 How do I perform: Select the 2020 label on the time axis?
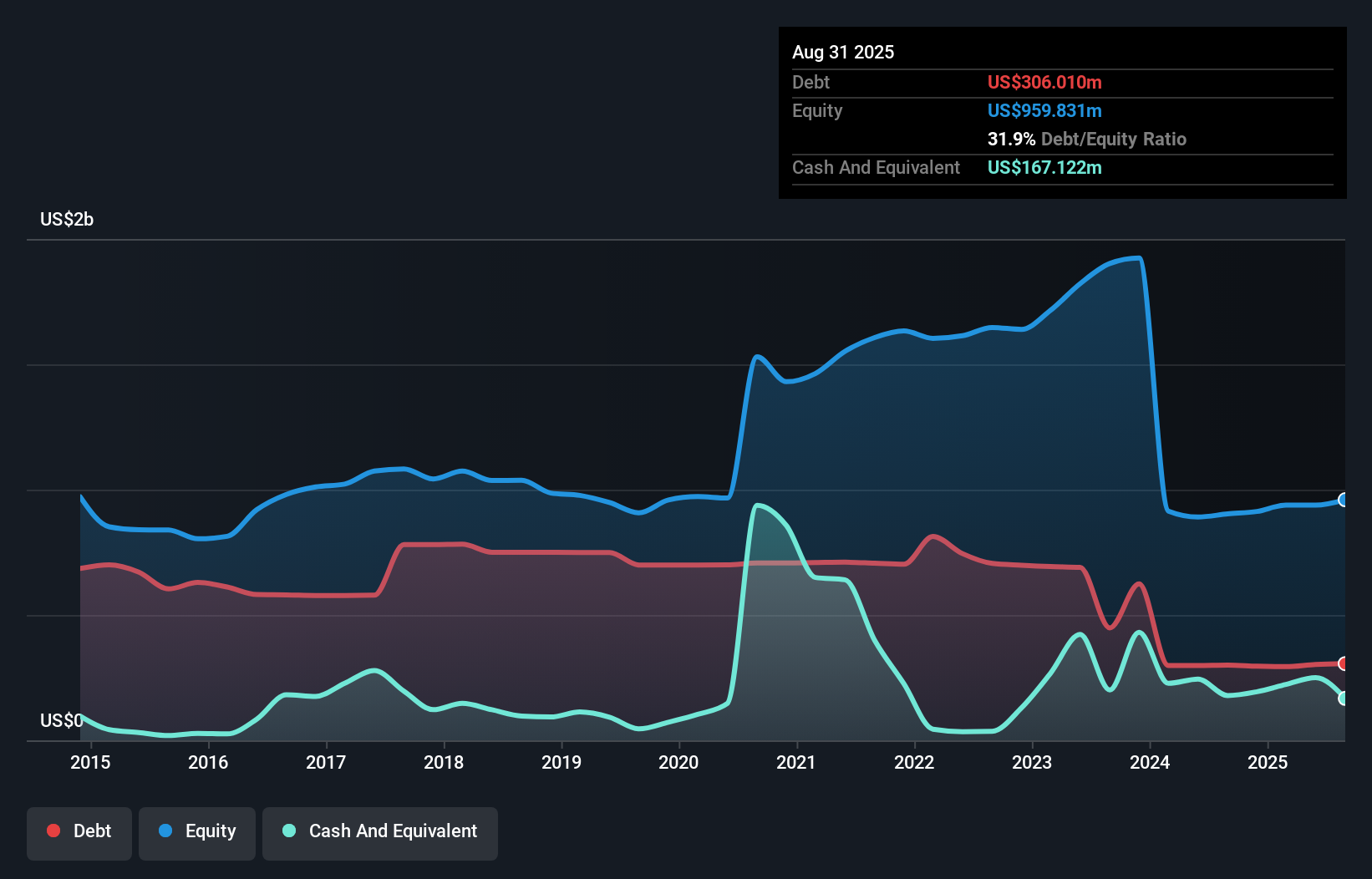pos(679,762)
